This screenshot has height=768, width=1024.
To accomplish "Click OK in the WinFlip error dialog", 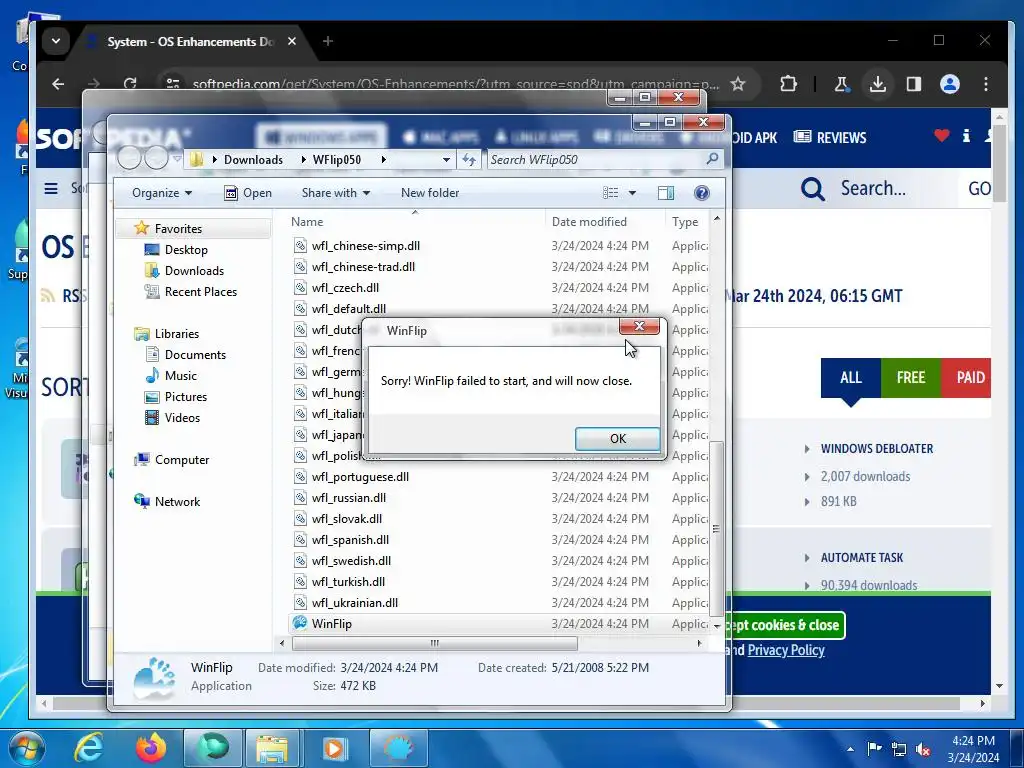I will [x=617, y=438].
